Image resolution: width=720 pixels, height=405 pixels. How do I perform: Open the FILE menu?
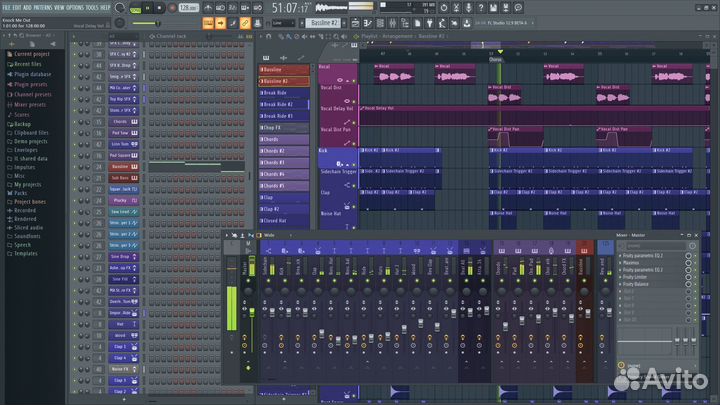[x=6, y=7]
